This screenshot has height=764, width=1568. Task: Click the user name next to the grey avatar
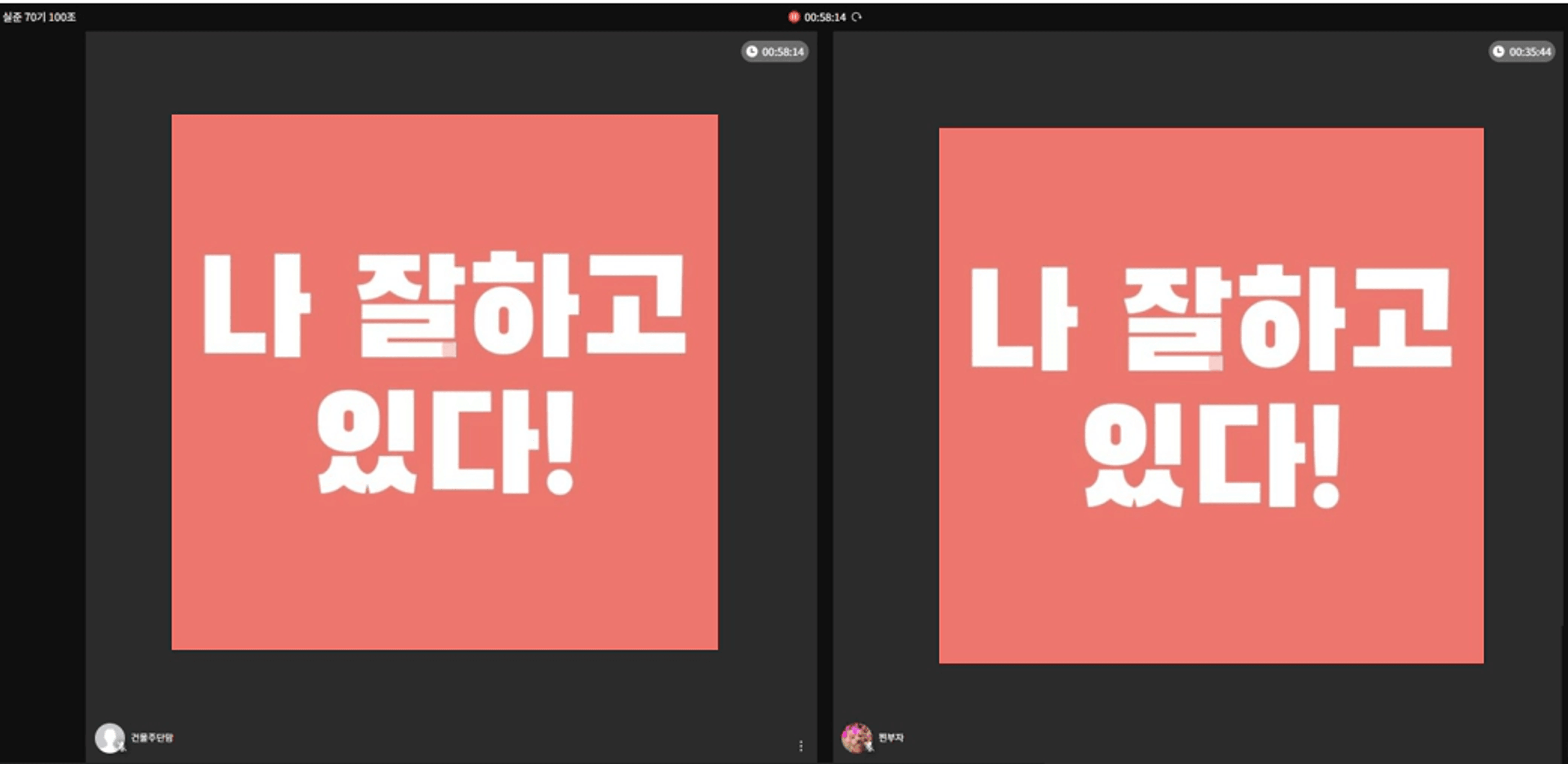point(152,737)
